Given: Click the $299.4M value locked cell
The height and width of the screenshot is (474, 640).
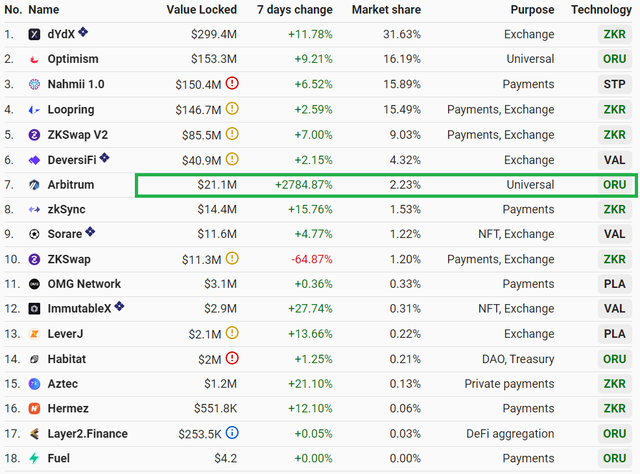Looking at the screenshot, I should [x=214, y=34].
